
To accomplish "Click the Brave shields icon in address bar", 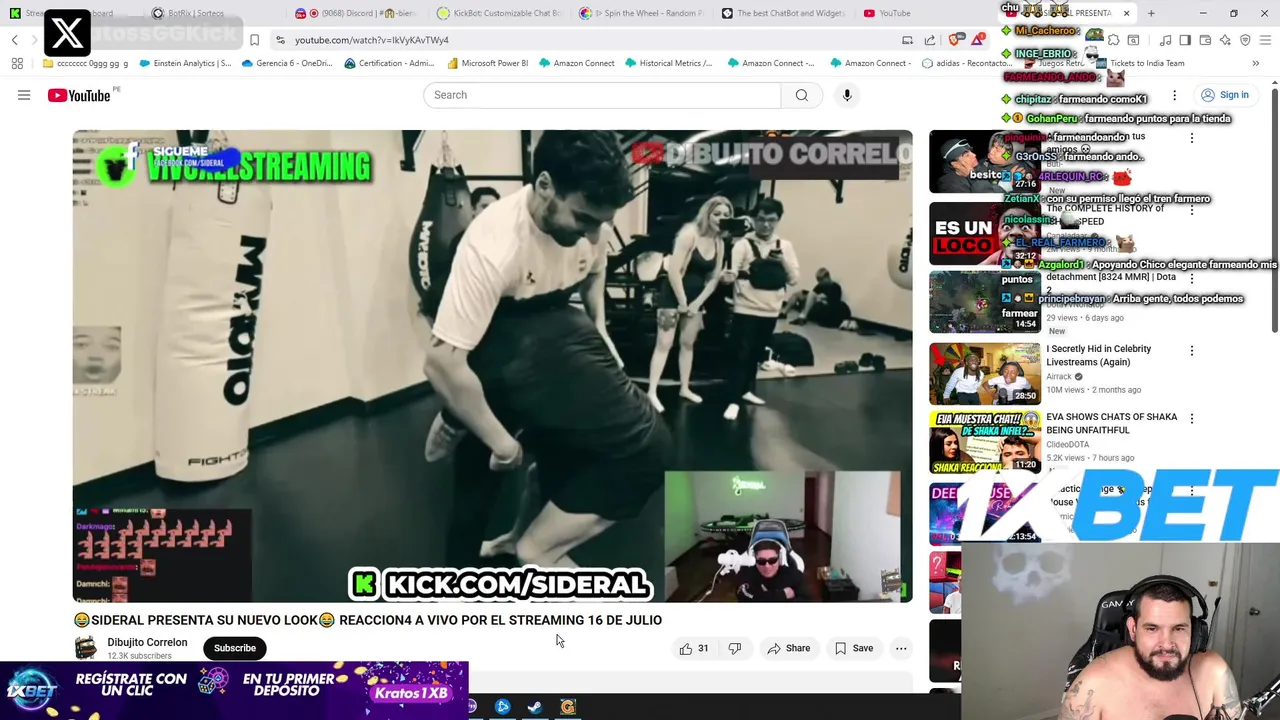I will tap(954, 40).
